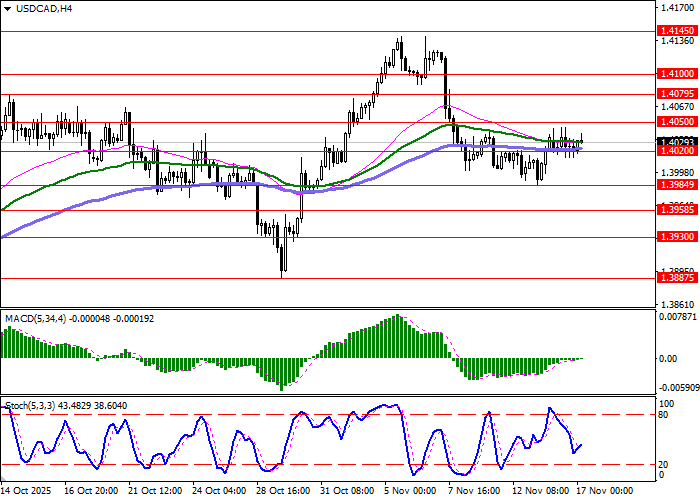The height and width of the screenshot is (500, 700).
Task: Click the 1.39980 price scale value
Action: click(678, 173)
